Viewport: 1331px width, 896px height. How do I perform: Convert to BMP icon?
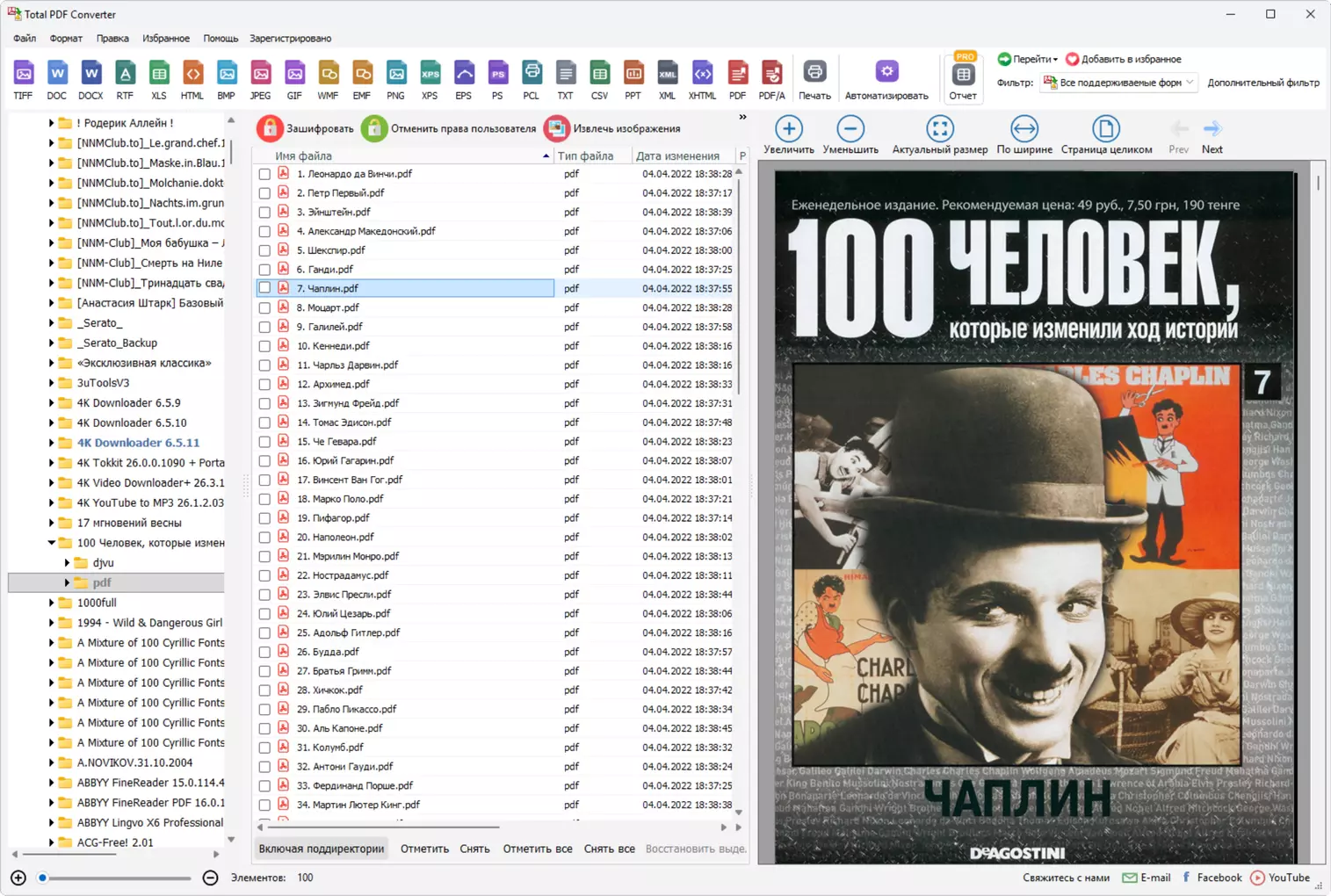click(x=227, y=80)
